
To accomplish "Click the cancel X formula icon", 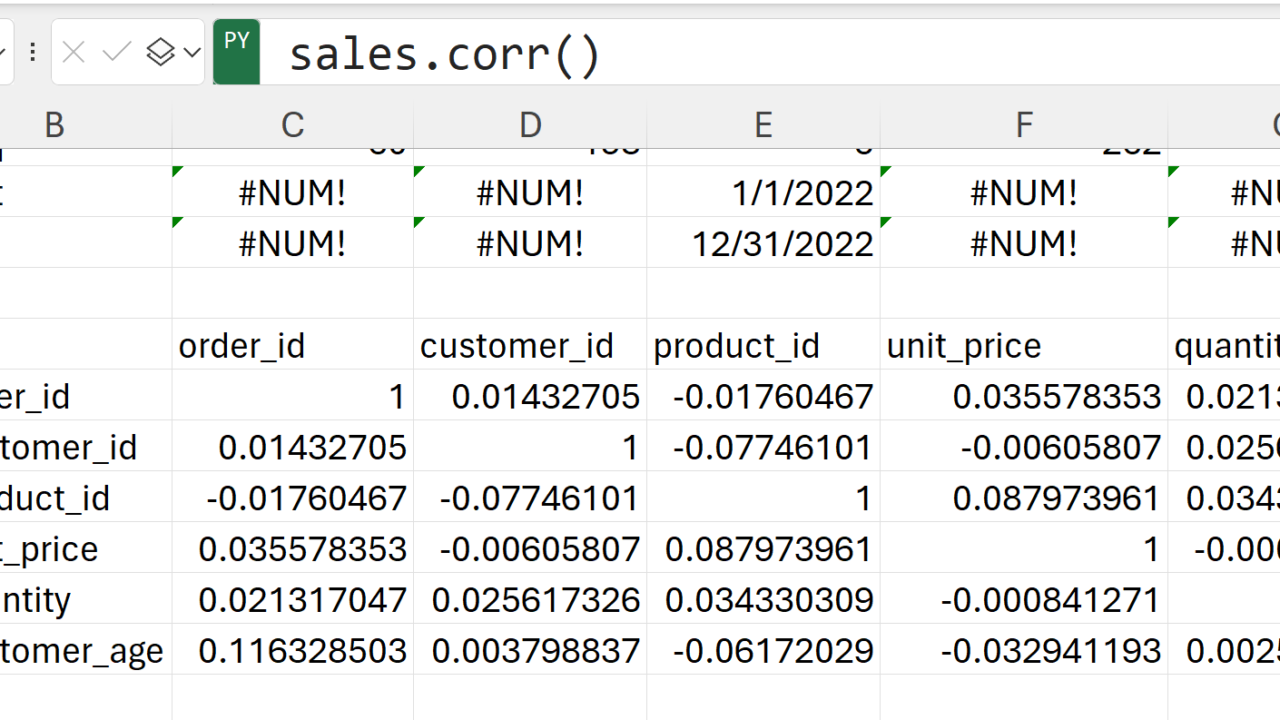I will point(73,52).
